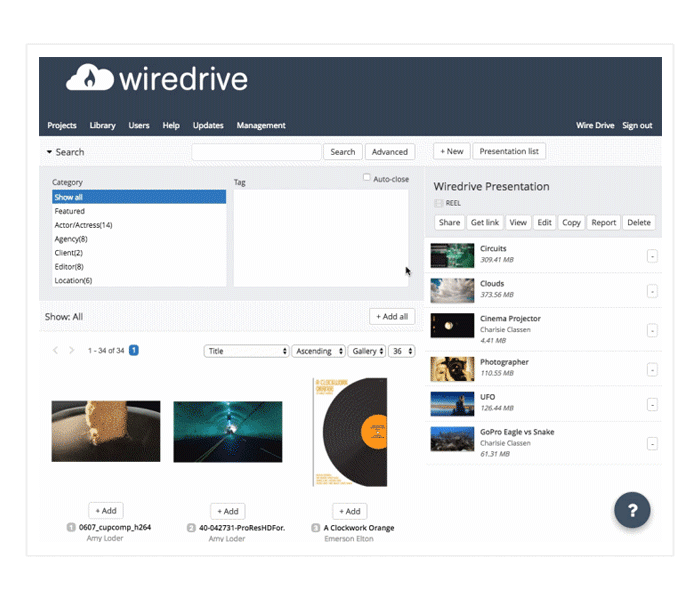The image size is (700, 600).
Task: Open the presentation Report
Action: (x=604, y=222)
